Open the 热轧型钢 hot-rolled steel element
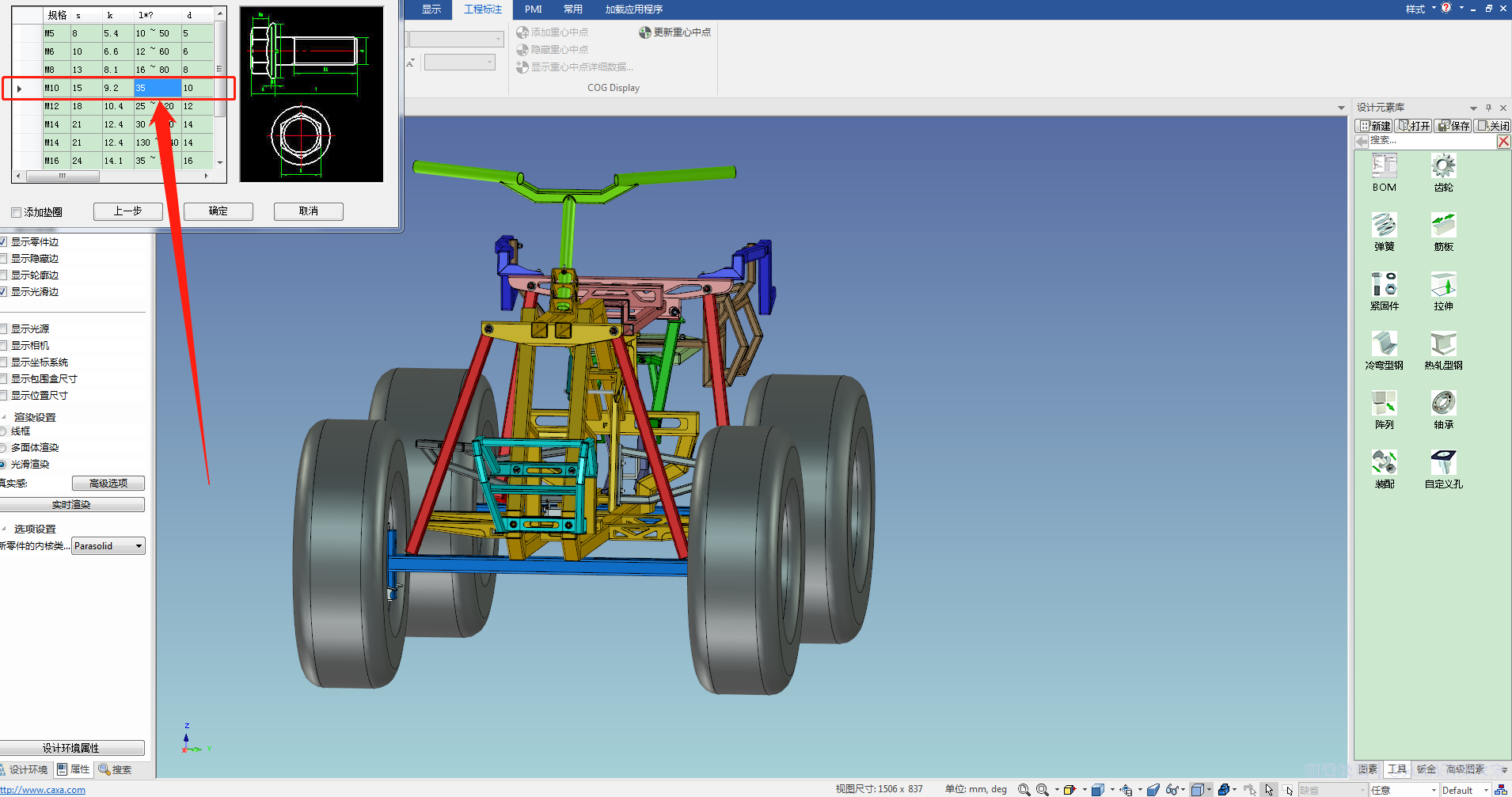 point(1443,351)
